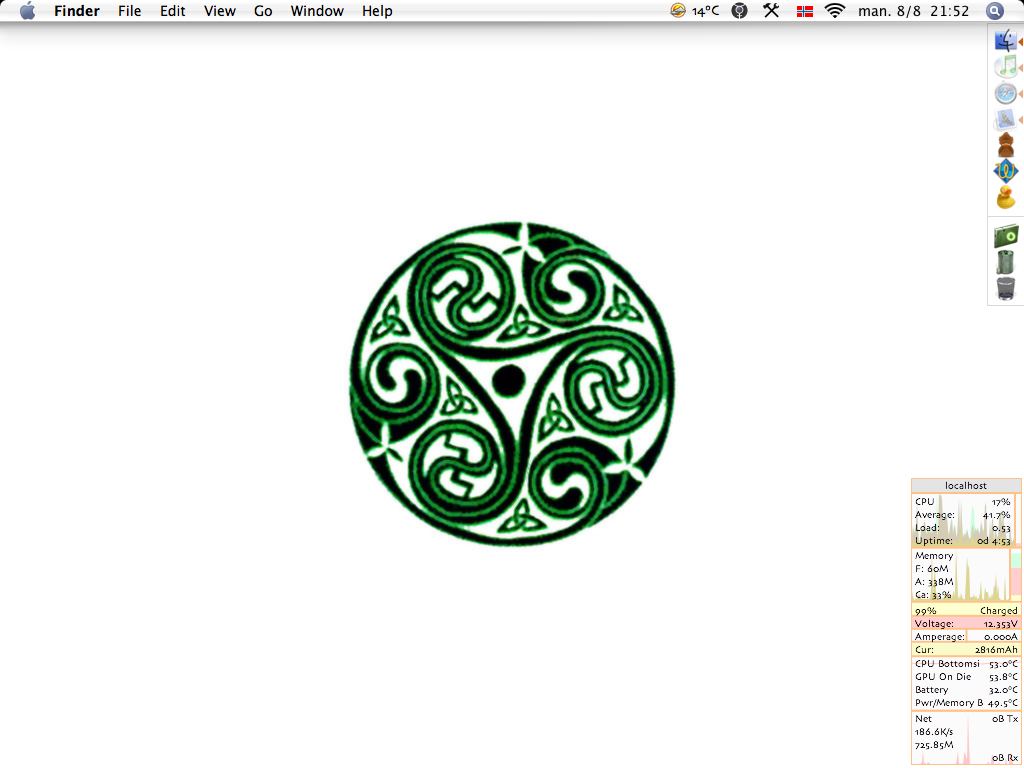Click the CPU 17% usage row

[963, 502]
